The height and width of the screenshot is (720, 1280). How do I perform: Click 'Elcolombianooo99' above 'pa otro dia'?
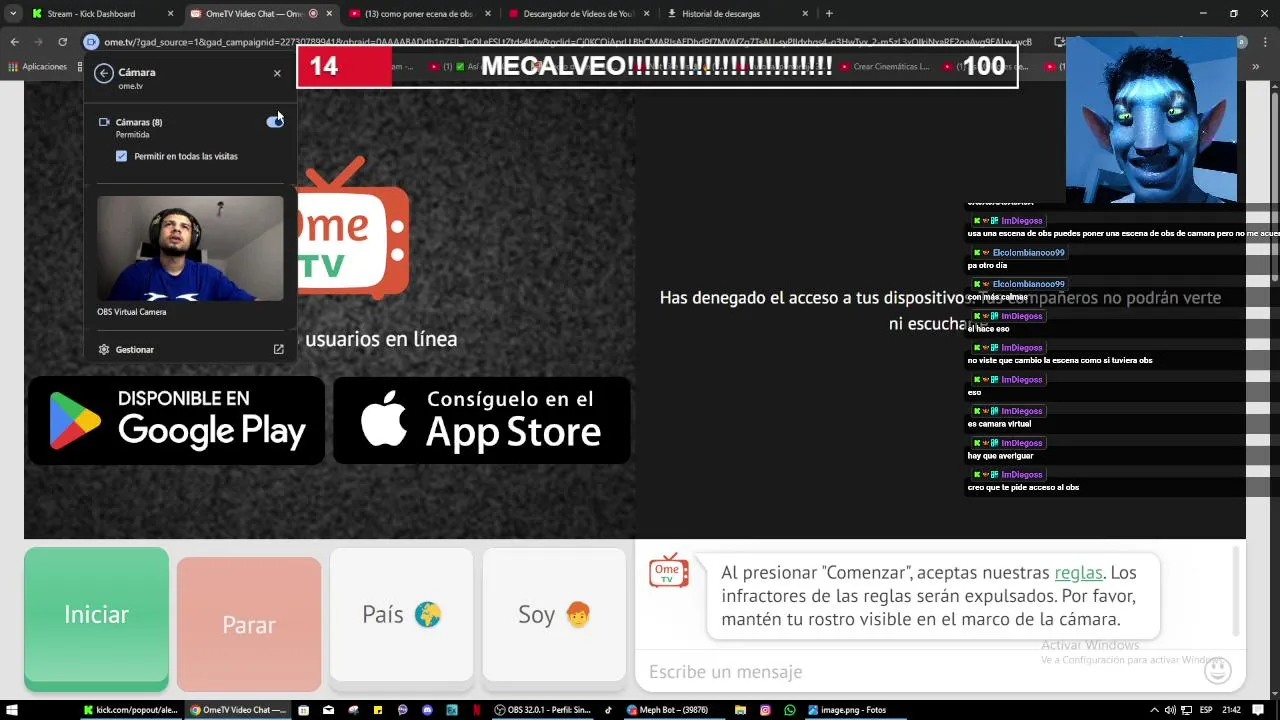tap(1028, 252)
